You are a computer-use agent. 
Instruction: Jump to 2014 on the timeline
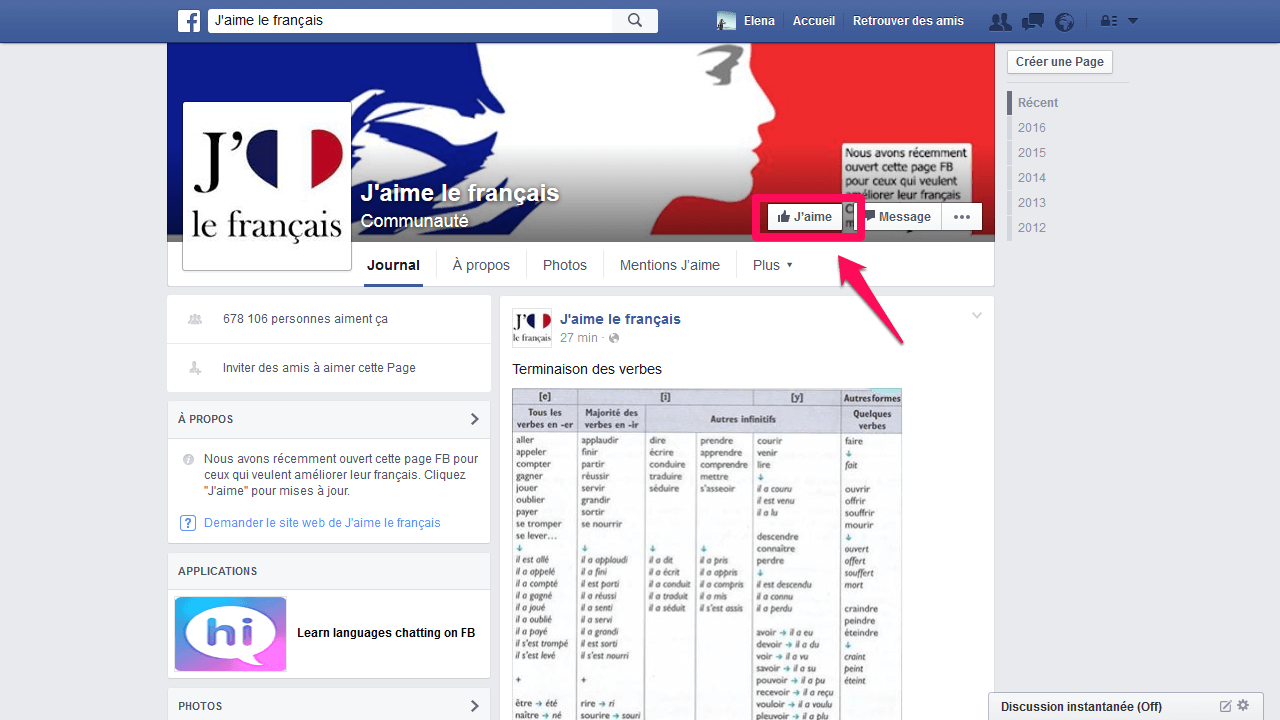tap(1032, 178)
